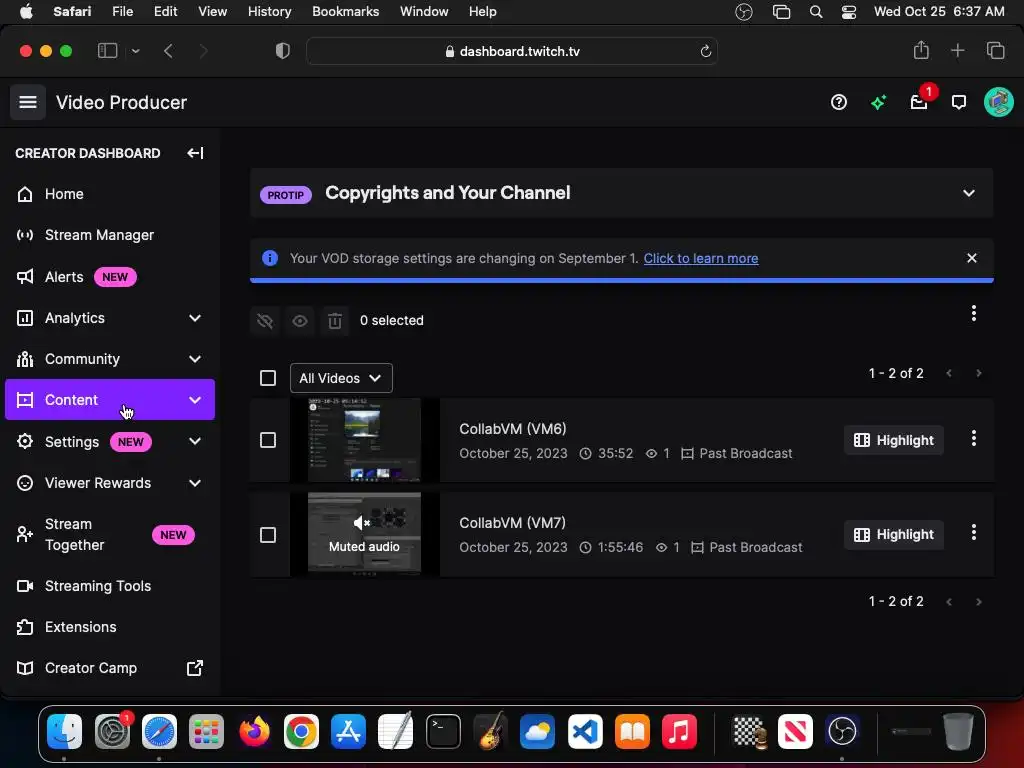The width and height of the screenshot is (1024, 768).
Task: Collapse the Creator Dashboard sidebar arrow
Action: pyautogui.click(x=195, y=153)
